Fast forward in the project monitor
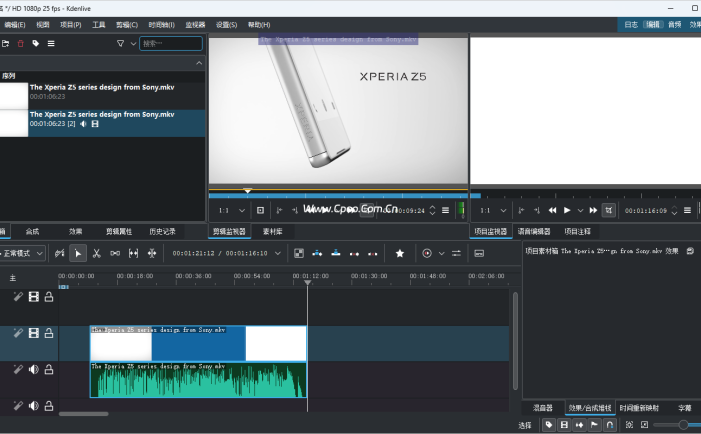701x434 pixels. pyautogui.click(x=593, y=210)
